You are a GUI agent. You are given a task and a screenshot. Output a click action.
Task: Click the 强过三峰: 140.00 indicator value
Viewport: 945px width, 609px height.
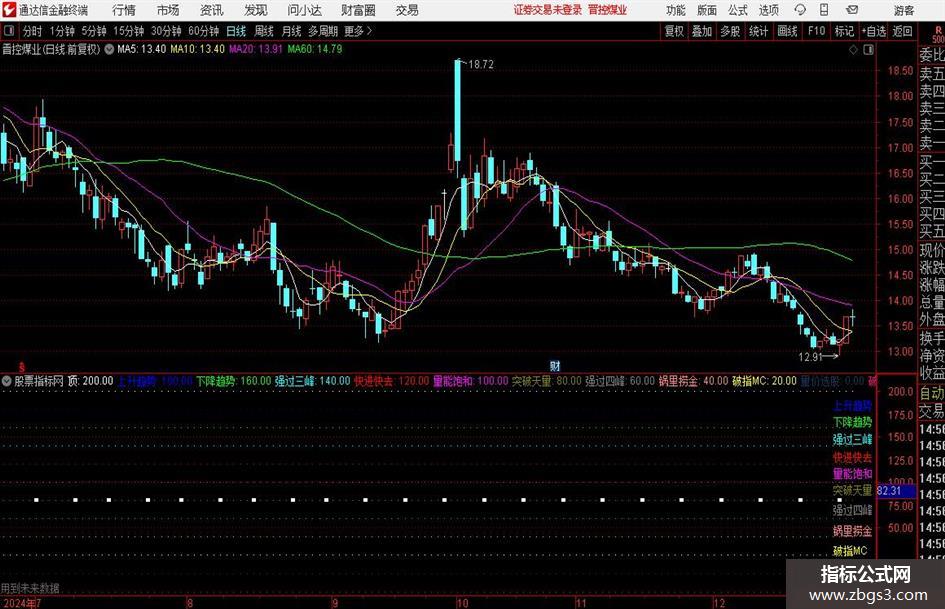pyautogui.click(x=312, y=381)
